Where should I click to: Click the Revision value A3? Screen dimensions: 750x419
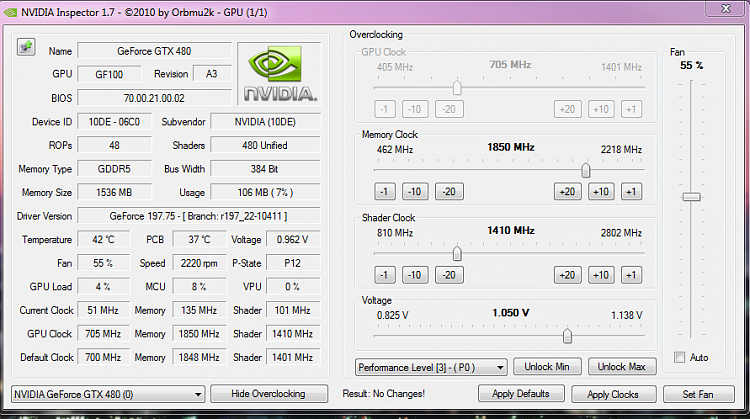click(x=212, y=74)
